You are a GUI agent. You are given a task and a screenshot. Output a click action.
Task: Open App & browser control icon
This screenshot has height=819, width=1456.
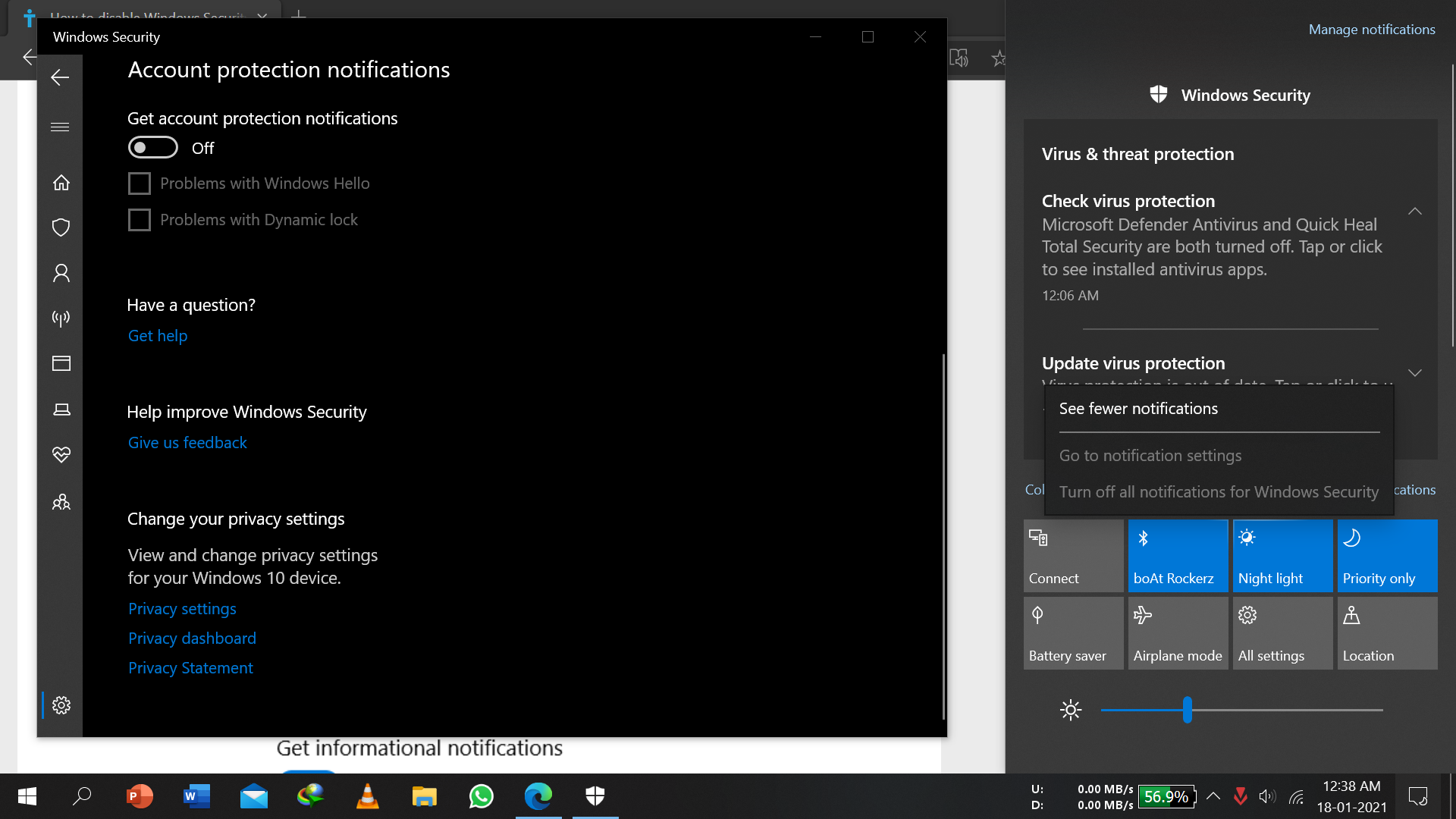[x=61, y=363]
